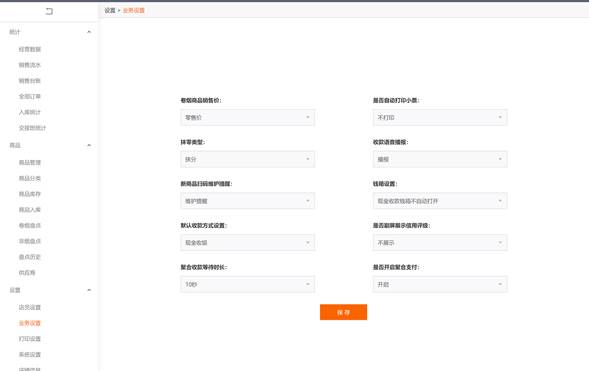This screenshot has width=589, height=371.
Task: Open 入库统计 in the sidebar
Action: tap(30, 112)
